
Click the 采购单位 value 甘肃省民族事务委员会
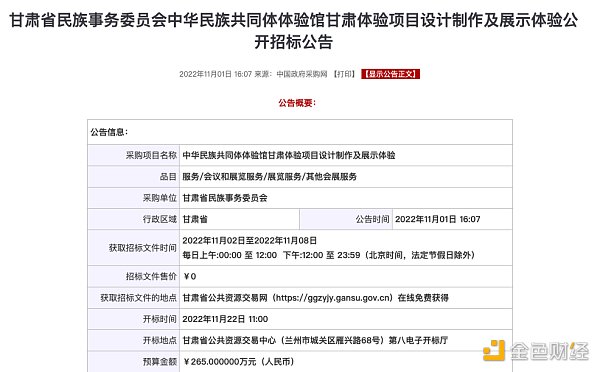tap(225, 198)
